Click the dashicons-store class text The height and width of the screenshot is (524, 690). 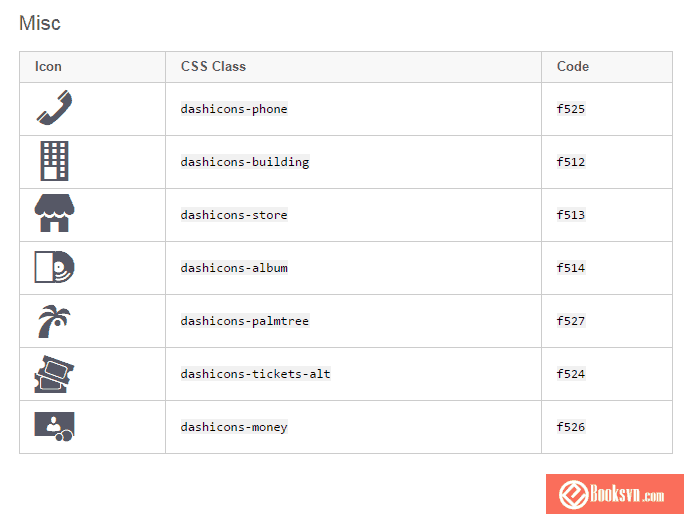coord(234,215)
